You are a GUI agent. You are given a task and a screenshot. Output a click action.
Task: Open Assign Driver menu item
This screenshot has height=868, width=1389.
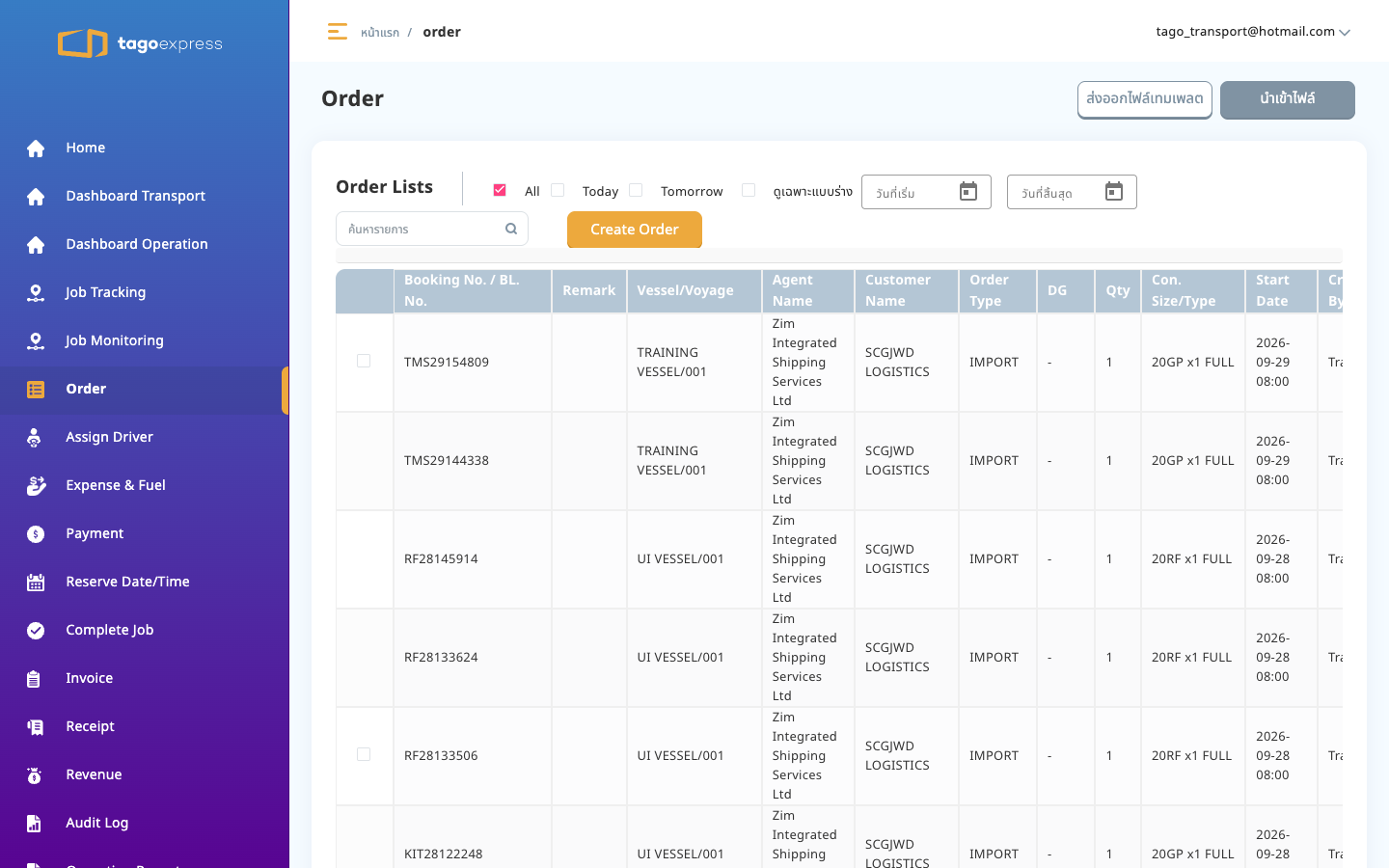[145, 437]
